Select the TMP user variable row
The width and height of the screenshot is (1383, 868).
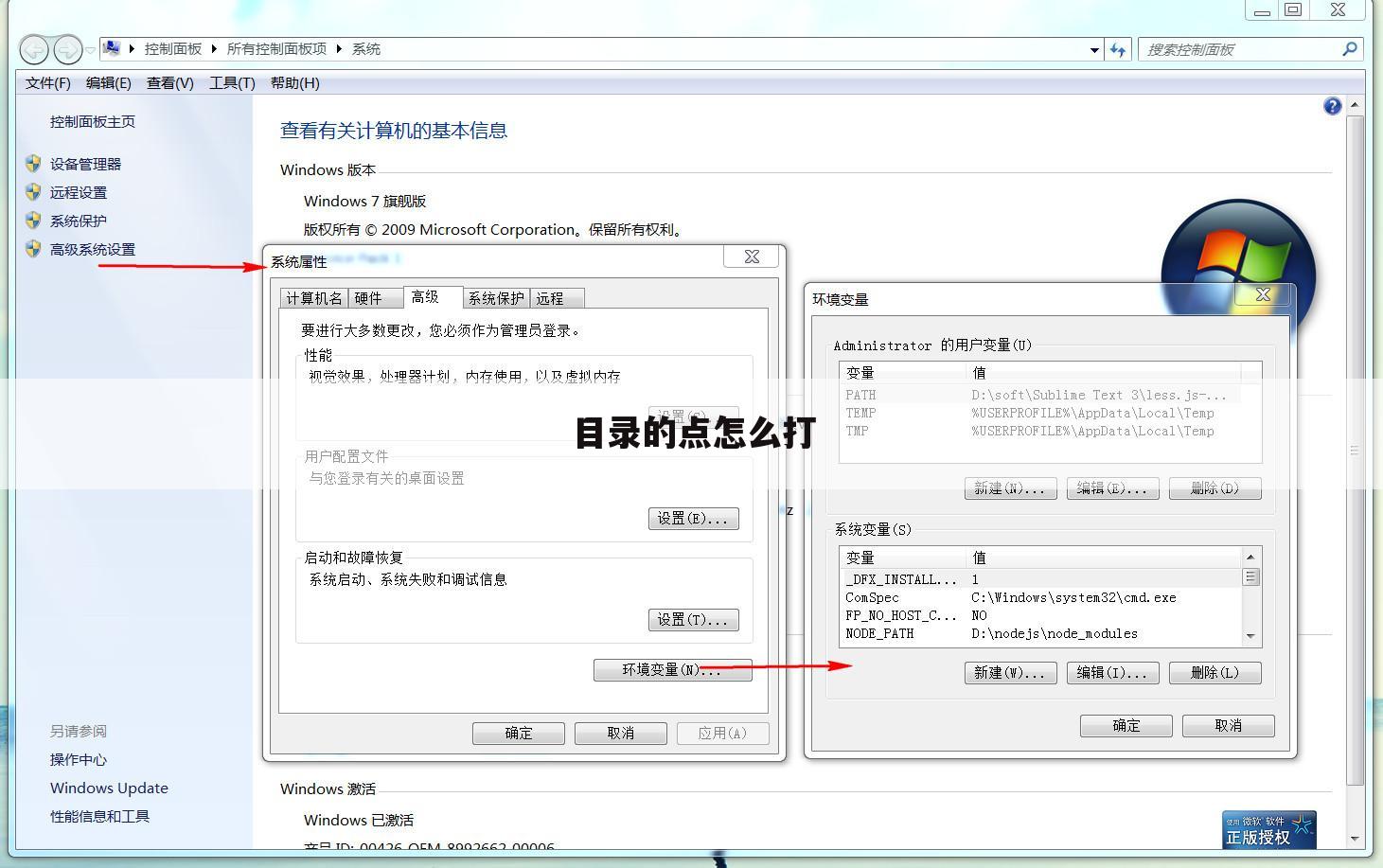point(1049,431)
